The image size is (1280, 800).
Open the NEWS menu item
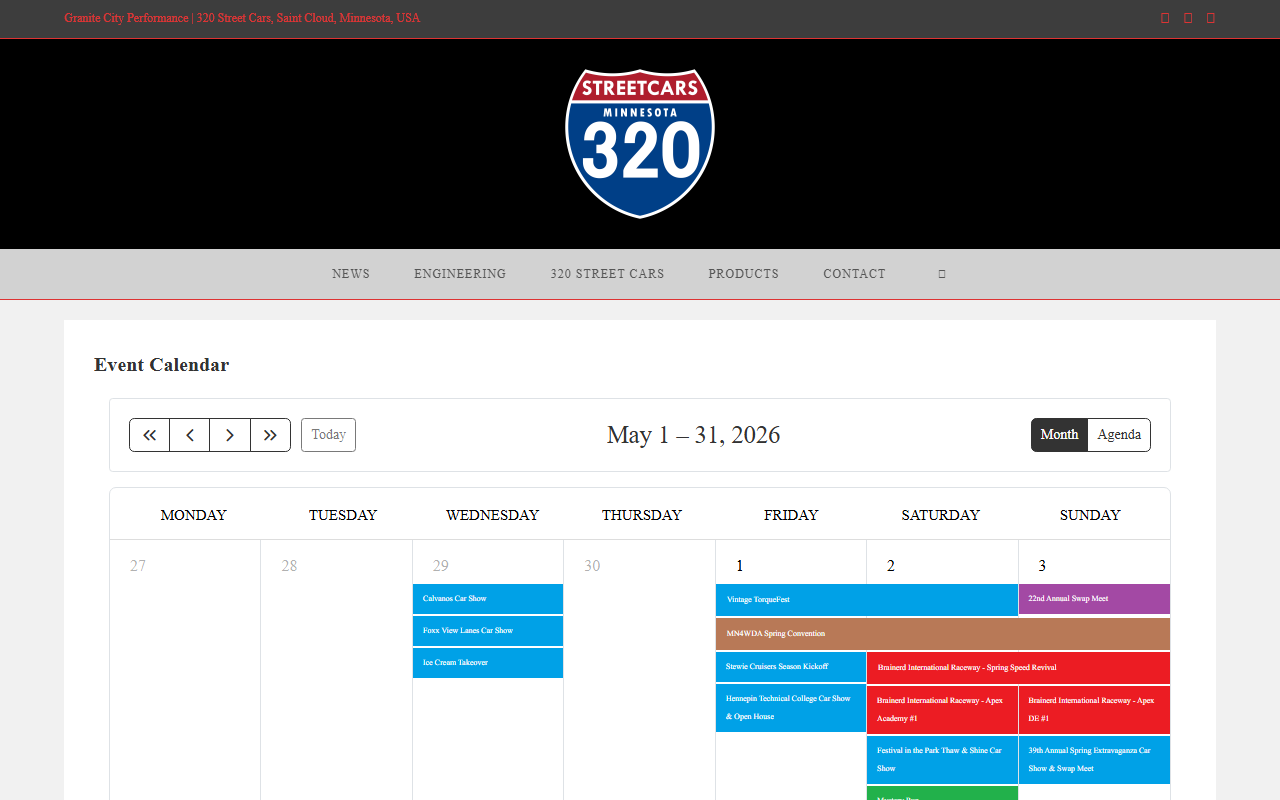[351, 274]
